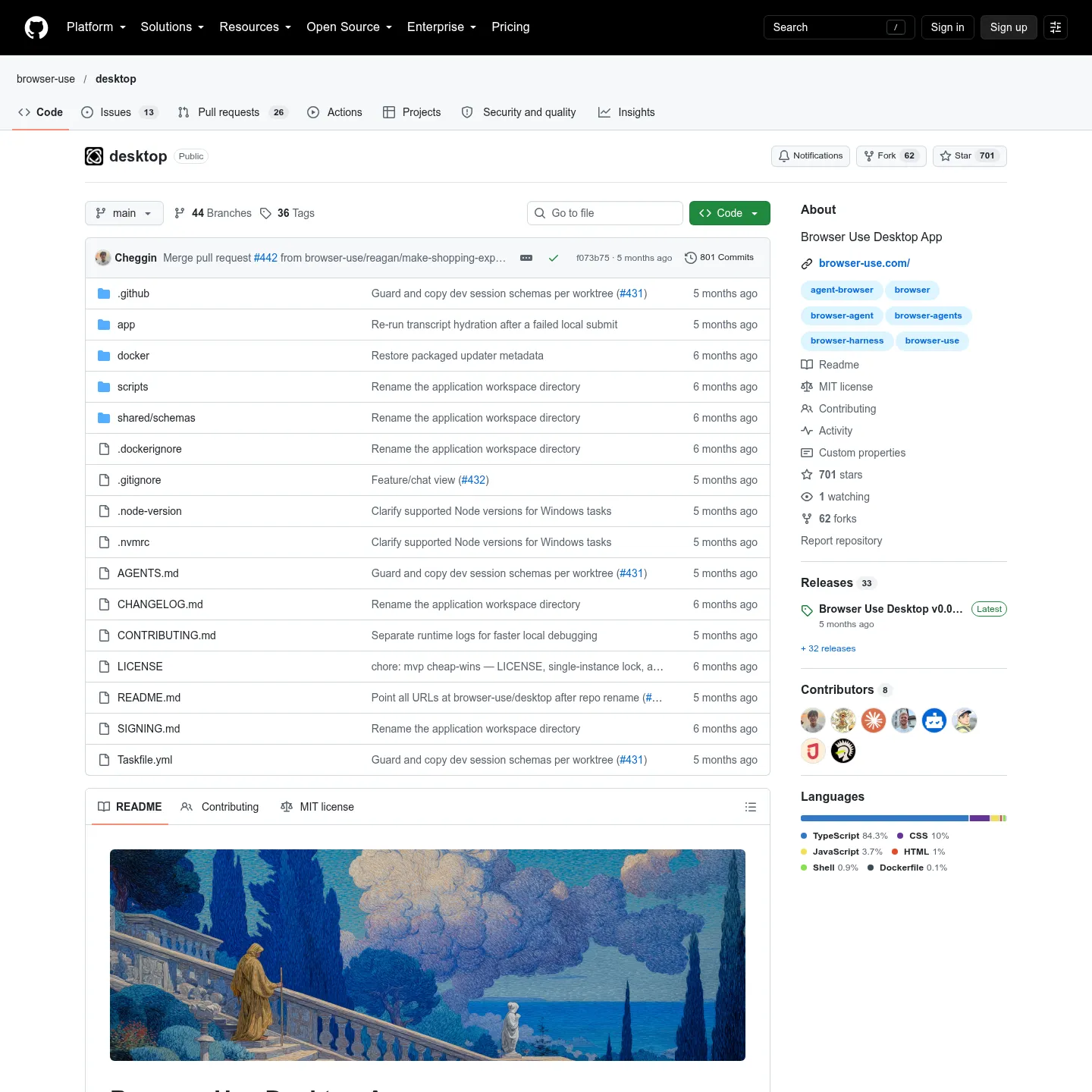The image size is (1092, 1092).
Task: Open the orange starburst contributor avatar
Action: (x=874, y=720)
